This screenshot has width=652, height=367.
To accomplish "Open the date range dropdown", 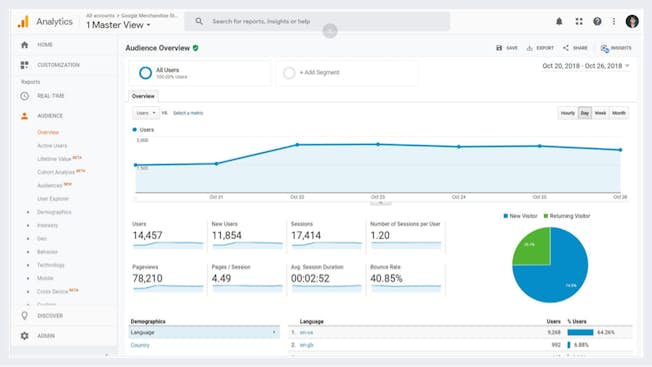I will tap(586, 66).
